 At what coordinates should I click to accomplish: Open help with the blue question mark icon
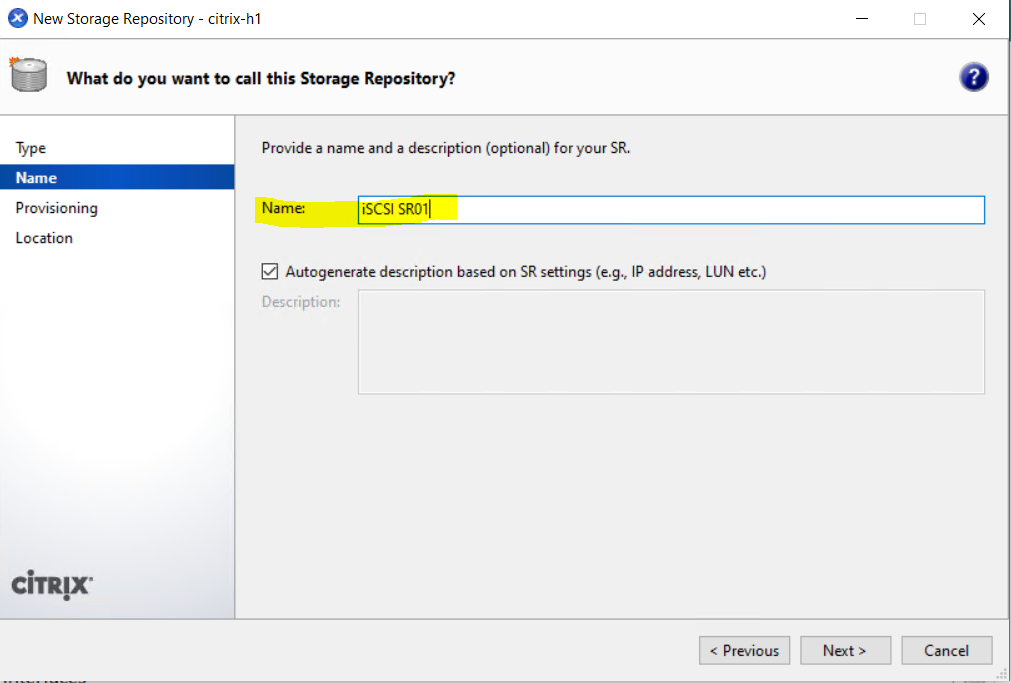[x=973, y=77]
